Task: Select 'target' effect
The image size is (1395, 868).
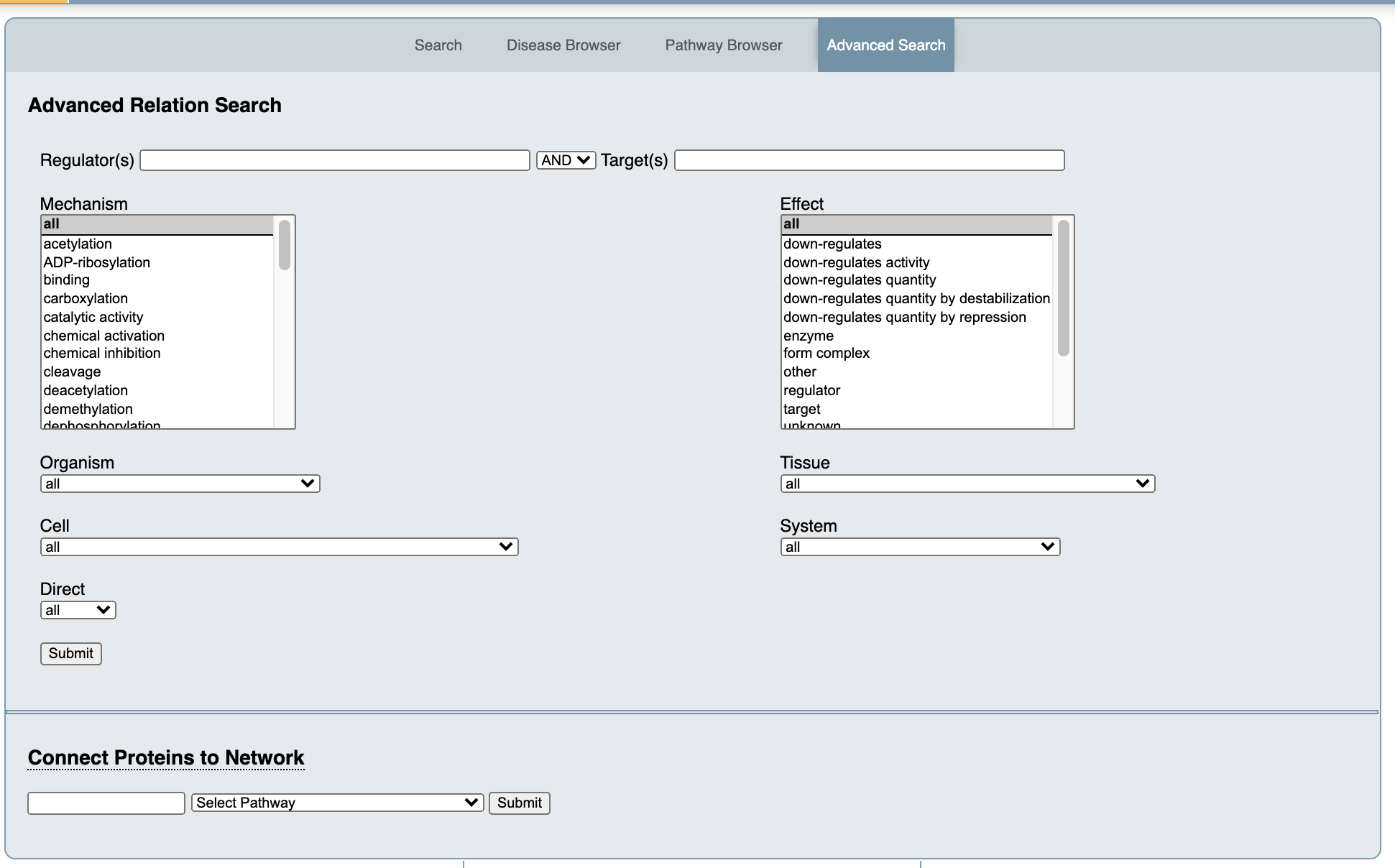Action: [916, 409]
